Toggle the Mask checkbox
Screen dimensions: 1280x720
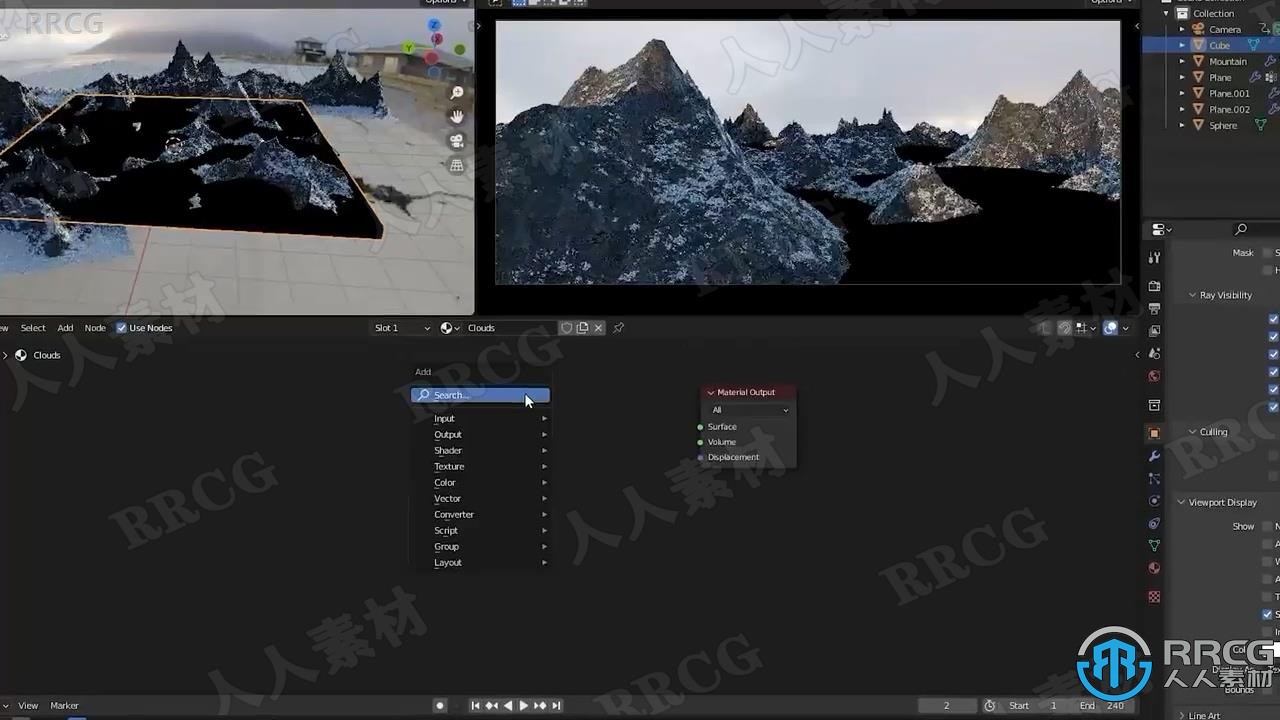click(x=1270, y=253)
